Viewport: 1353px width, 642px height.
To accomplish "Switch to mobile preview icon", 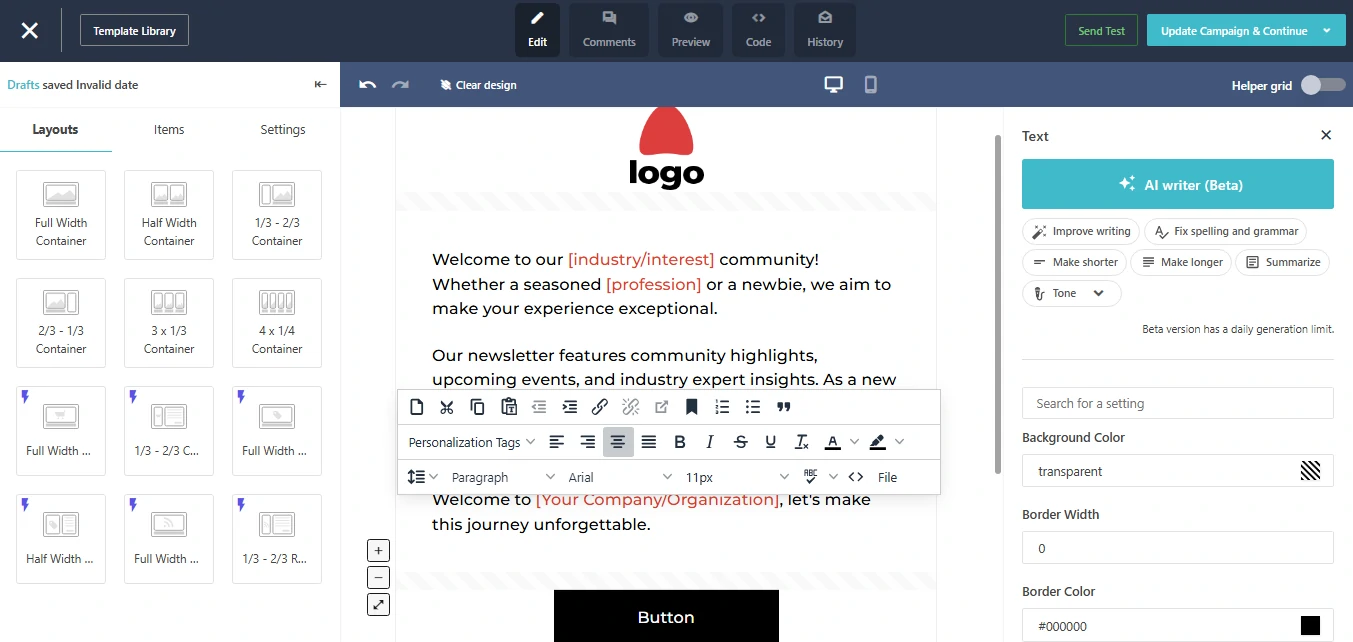I will coord(870,85).
